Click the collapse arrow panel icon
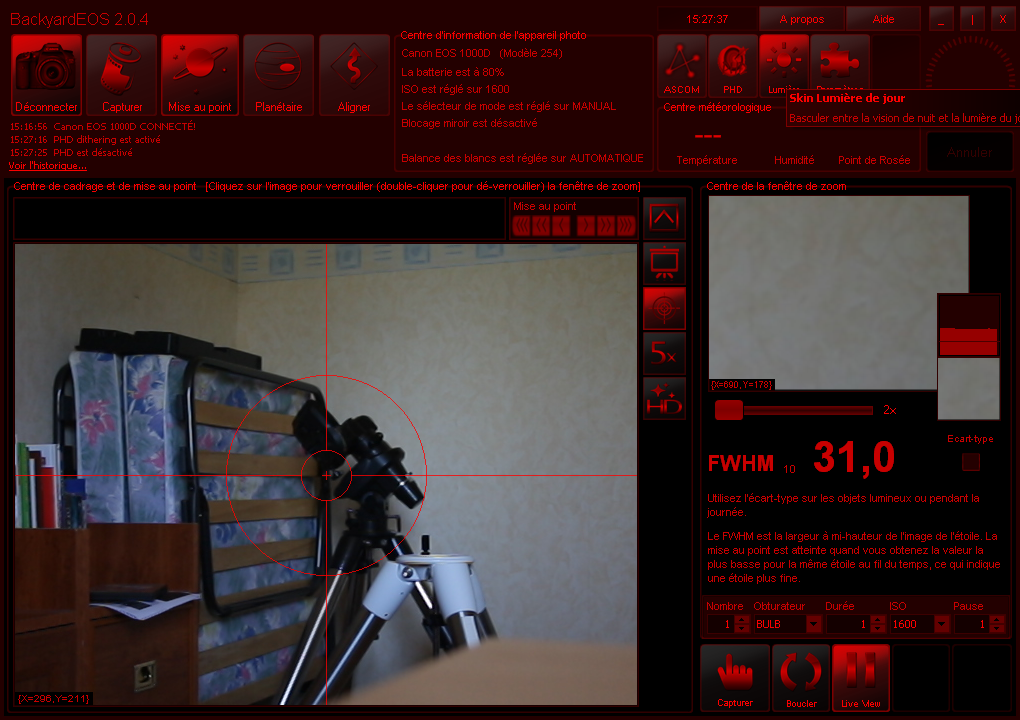The width and height of the screenshot is (1020, 720). pos(664,218)
